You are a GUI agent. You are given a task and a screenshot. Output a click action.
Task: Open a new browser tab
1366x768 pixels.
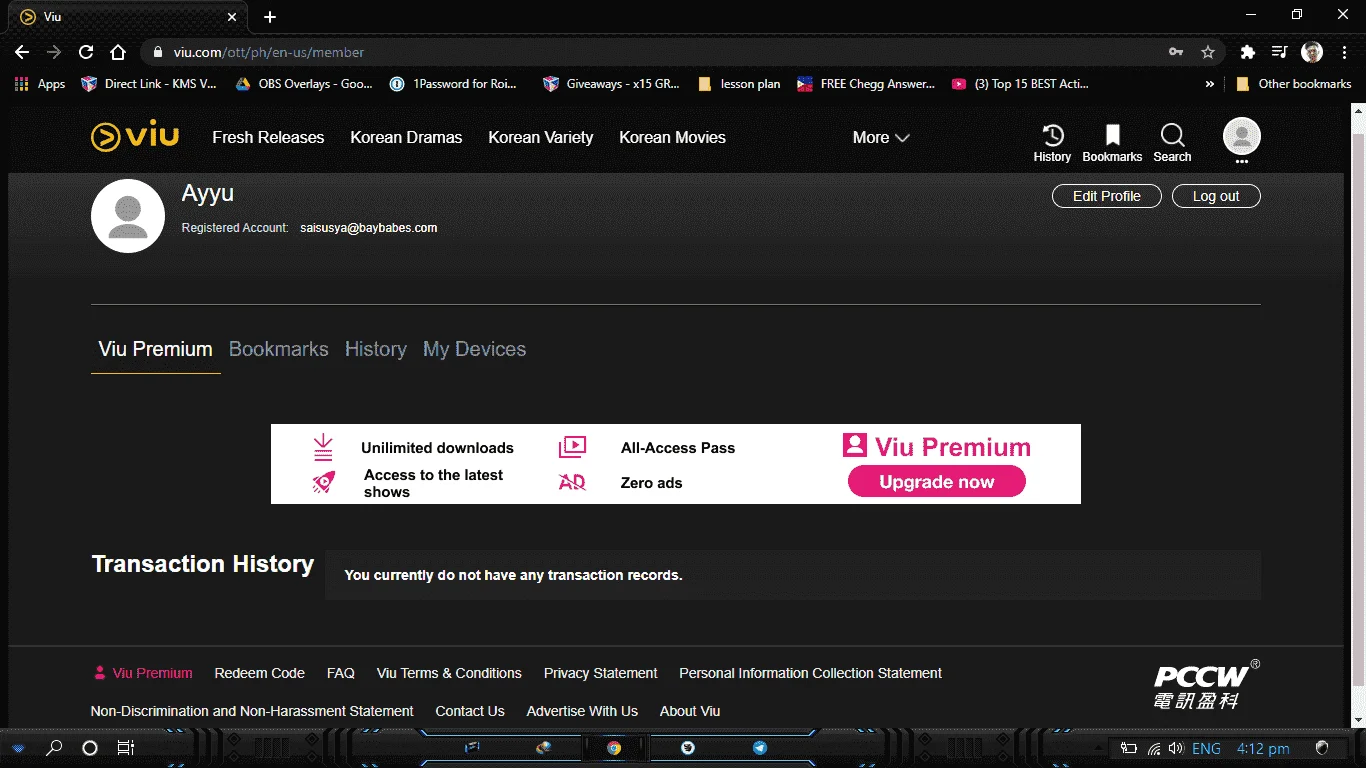pyautogui.click(x=270, y=17)
